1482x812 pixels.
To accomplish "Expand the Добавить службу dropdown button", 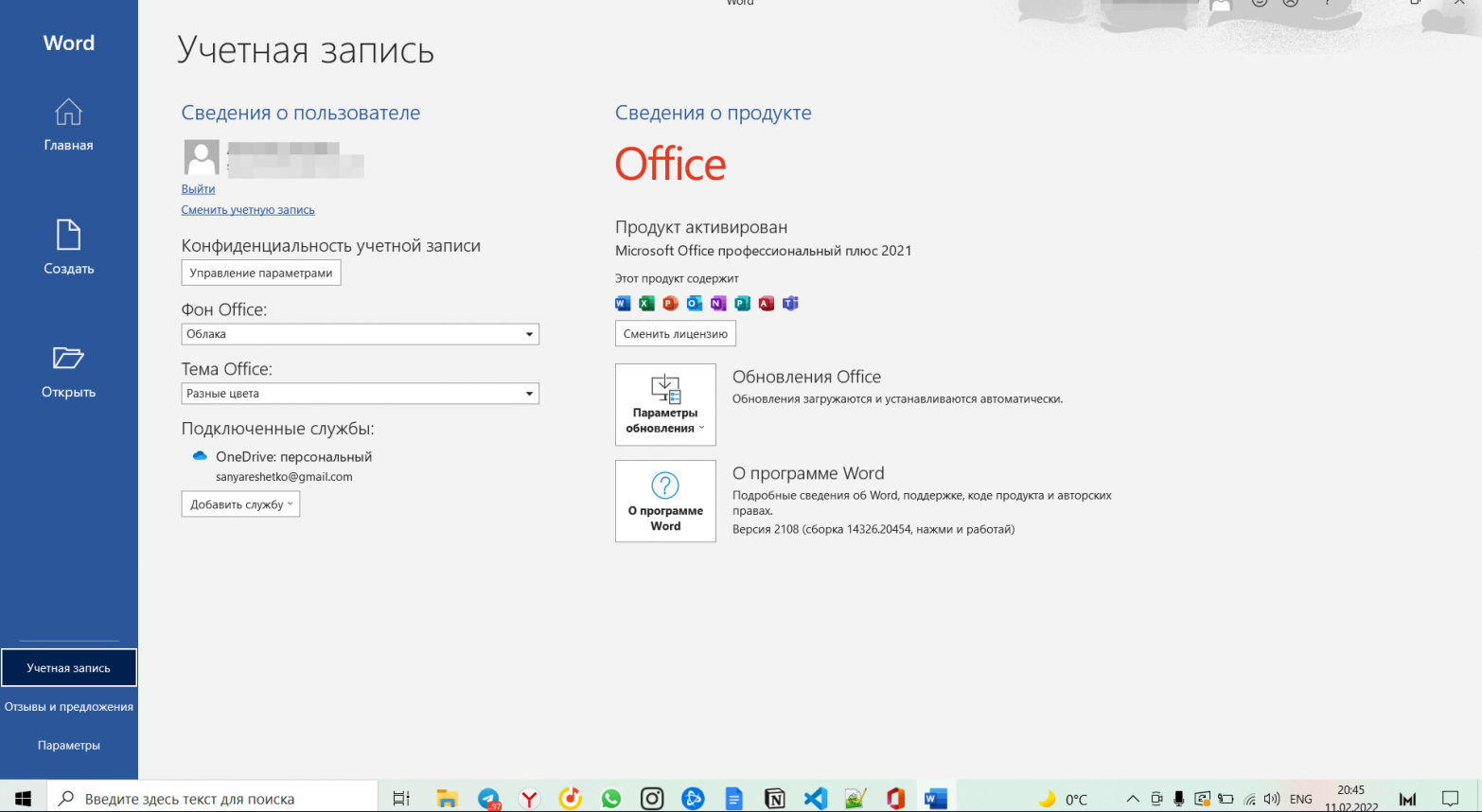I will point(240,504).
